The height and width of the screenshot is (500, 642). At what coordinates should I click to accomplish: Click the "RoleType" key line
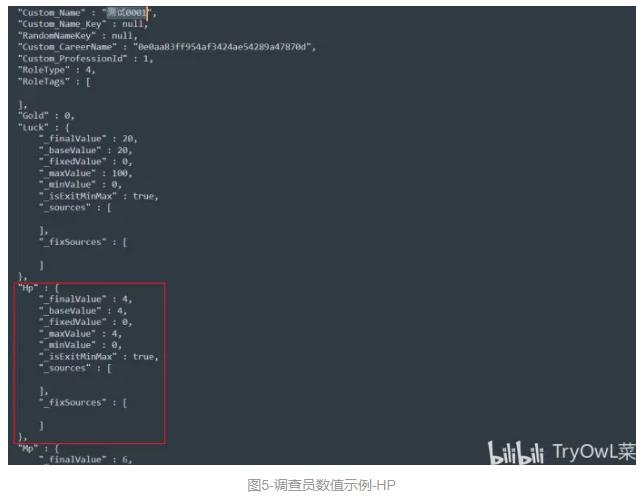(x=57, y=70)
